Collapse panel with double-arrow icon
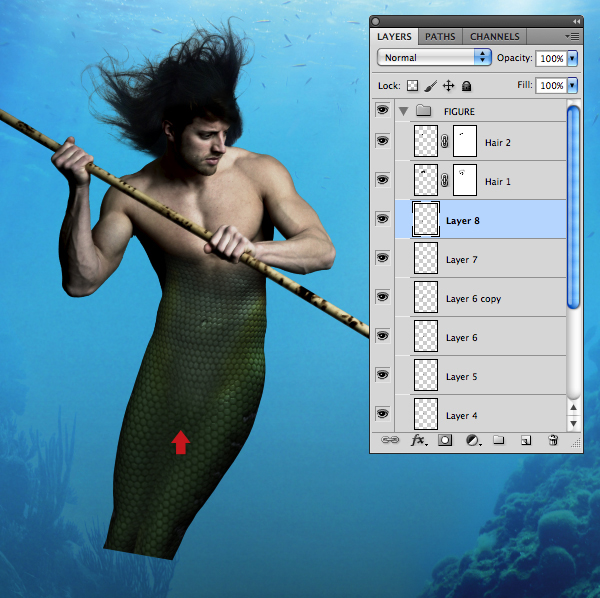This screenshot has height=598, width=600. click(576, 22)
